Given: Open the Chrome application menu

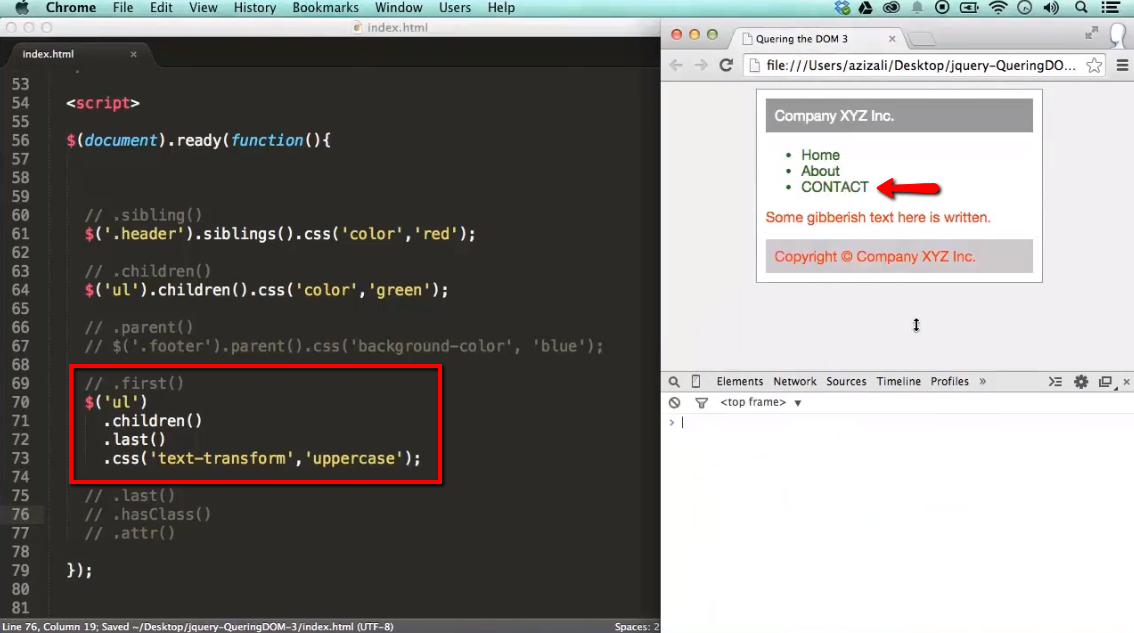Looking at the screenshot, I should click(71, 8).
